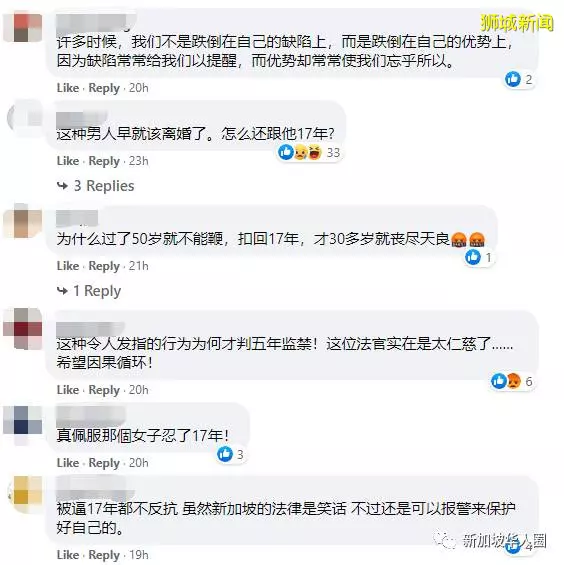
Task: Click the reply arrow icon beside 3 Replies
Action: coord(62,186)
